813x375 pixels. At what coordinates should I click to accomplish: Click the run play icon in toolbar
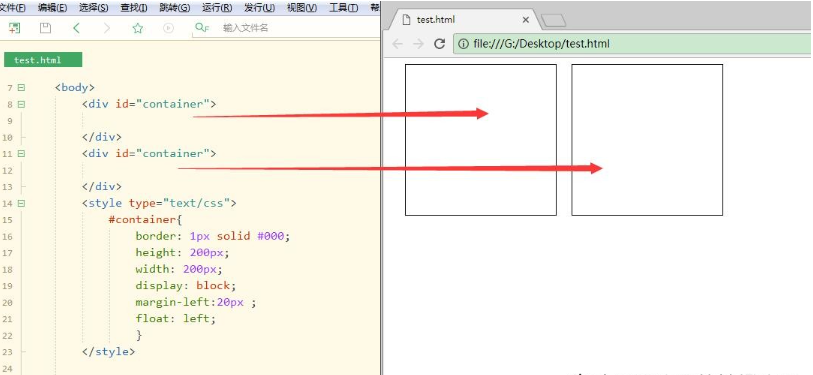point(168,28)
